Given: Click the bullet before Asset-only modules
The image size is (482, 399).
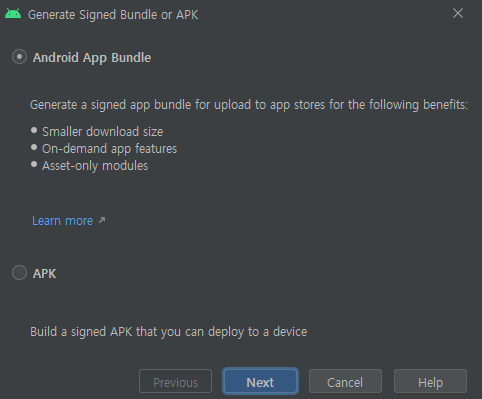Looking at the screenshot, I should click(34, 164).
